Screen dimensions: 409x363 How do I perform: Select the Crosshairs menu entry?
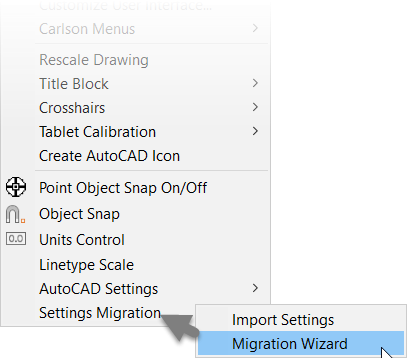72,108
